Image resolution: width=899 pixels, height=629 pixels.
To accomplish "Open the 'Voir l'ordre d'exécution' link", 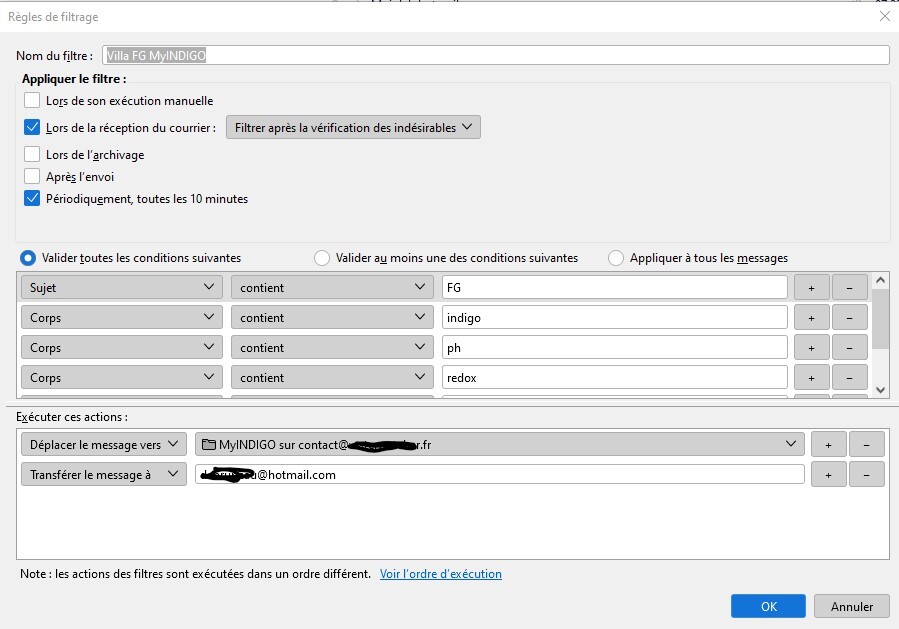I will click(x=440, y=573).
